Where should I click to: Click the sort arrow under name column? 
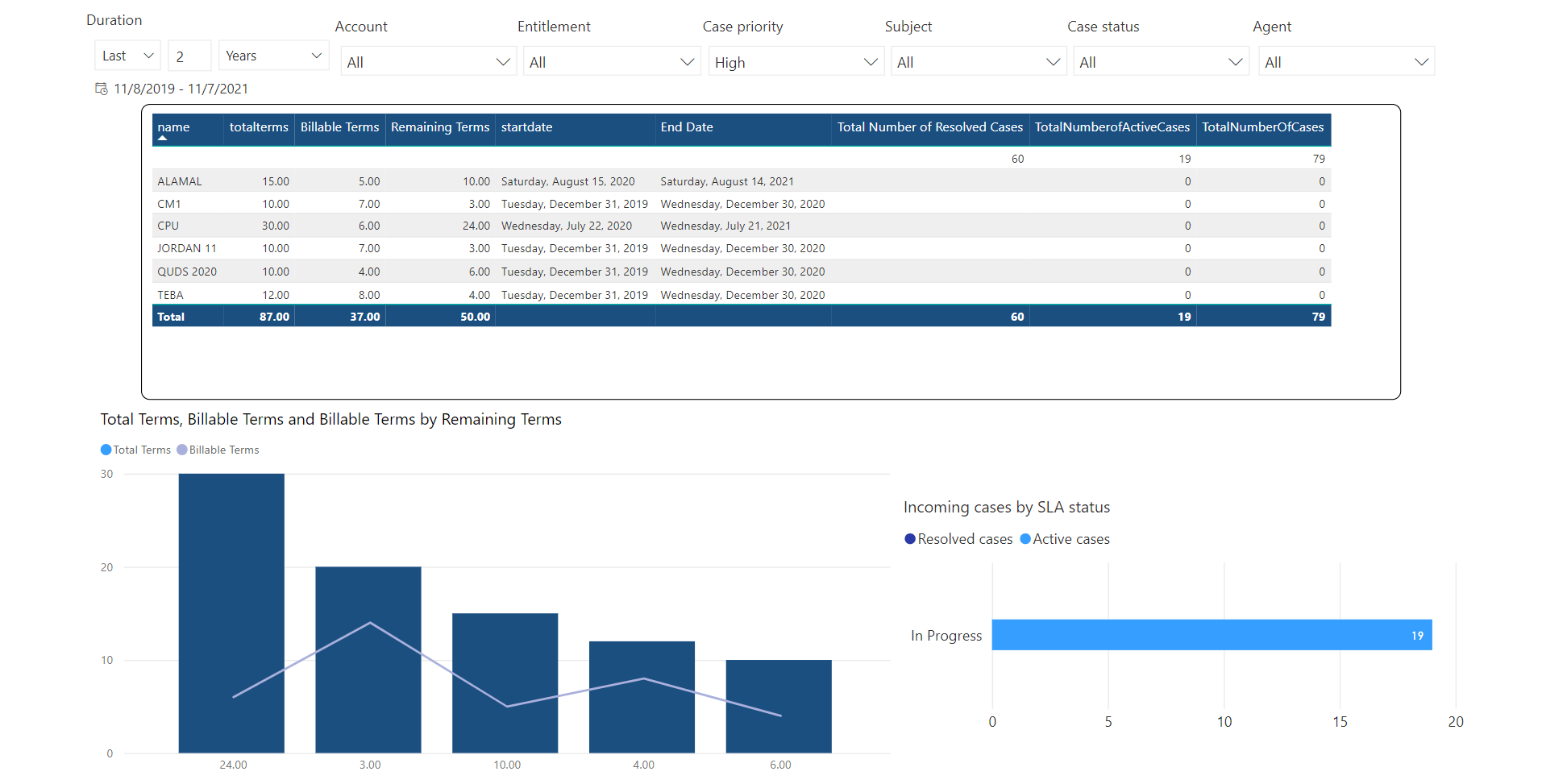[x=163, y=138]
